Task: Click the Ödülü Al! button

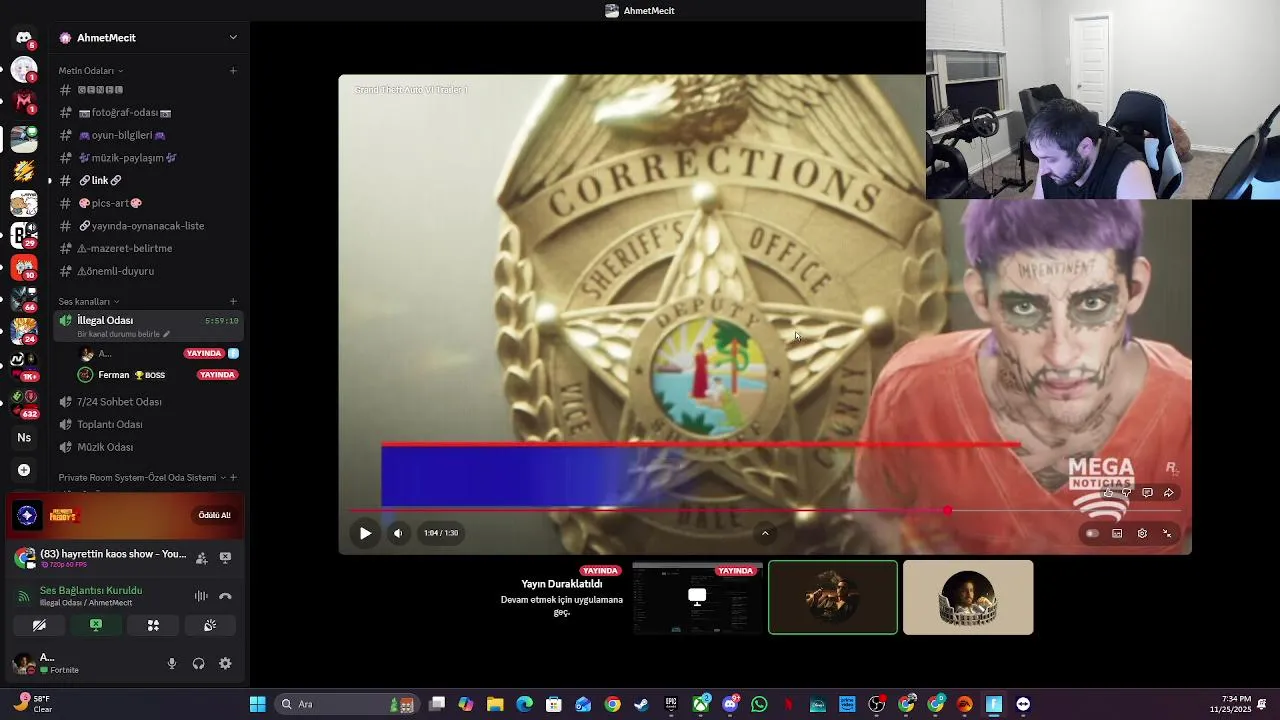Action: click(214, 515)
